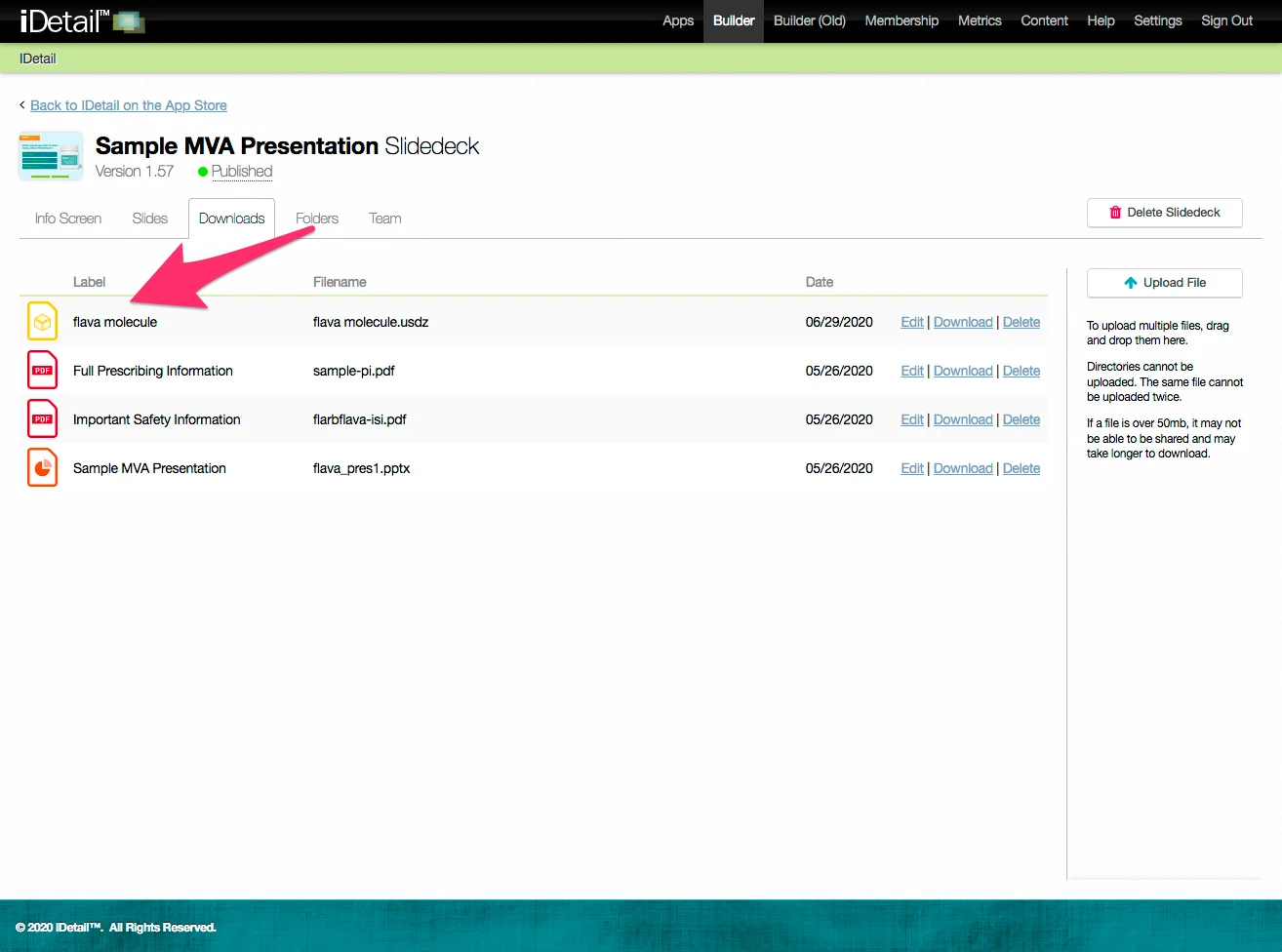Open Membership in the top navigation

tap(901, 20)
